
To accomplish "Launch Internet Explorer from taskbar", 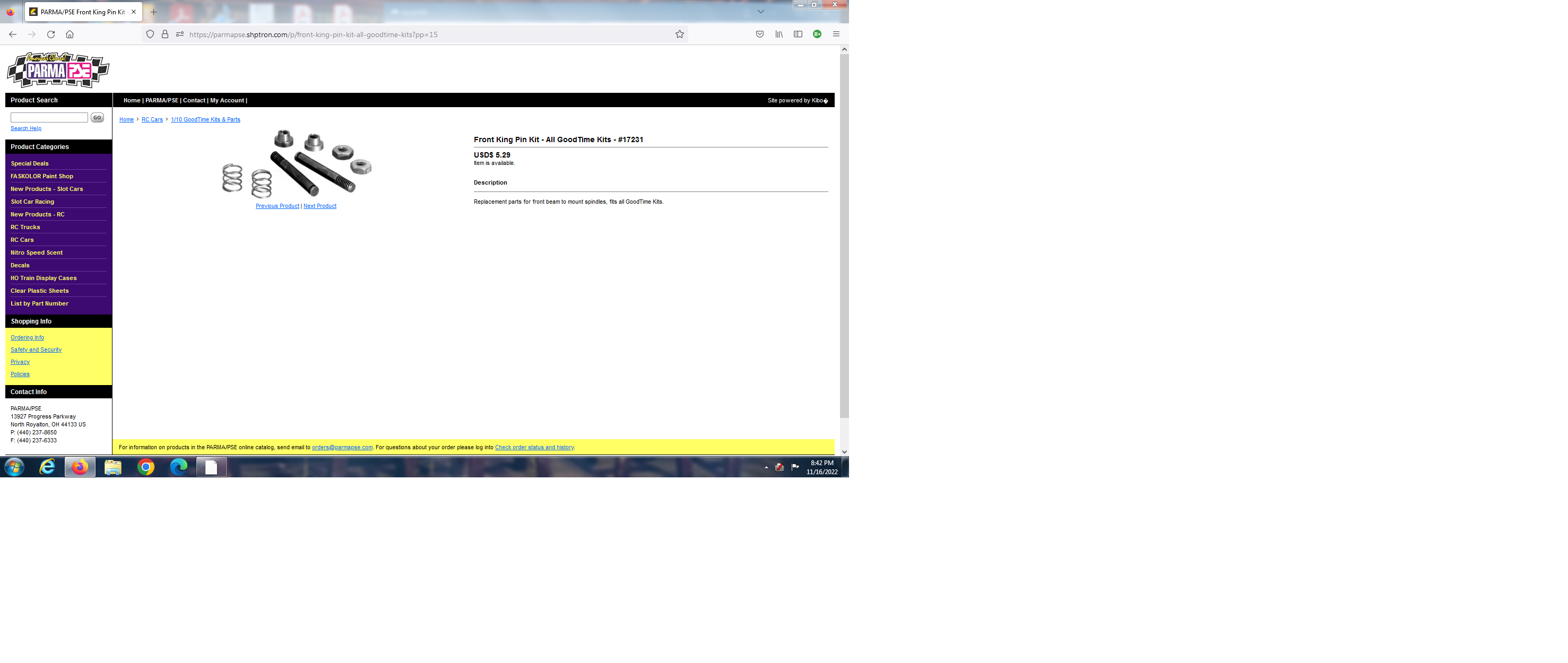I will click(47, 467).
